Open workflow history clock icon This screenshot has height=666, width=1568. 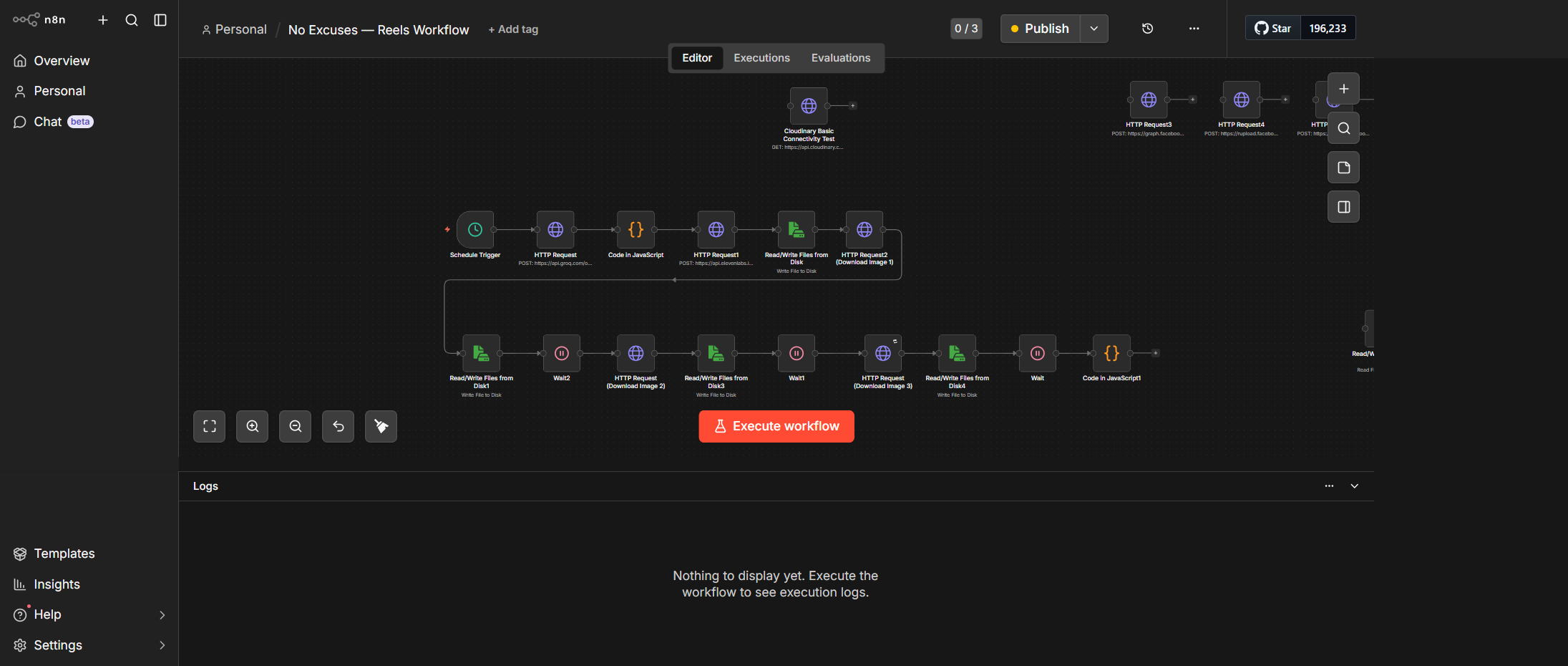pos(1147,29)
